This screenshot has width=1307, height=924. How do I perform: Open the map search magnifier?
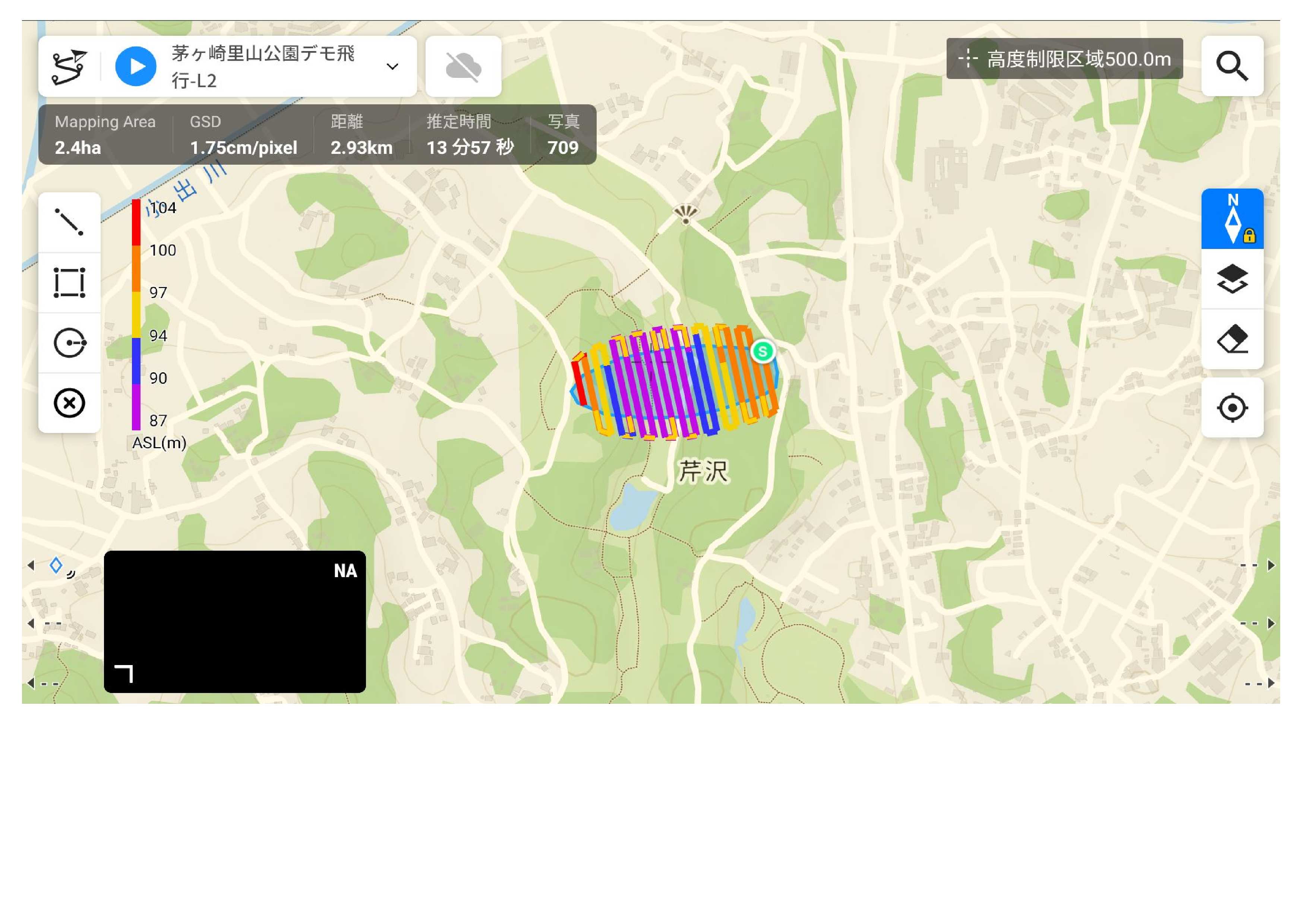pos(1232,66)
